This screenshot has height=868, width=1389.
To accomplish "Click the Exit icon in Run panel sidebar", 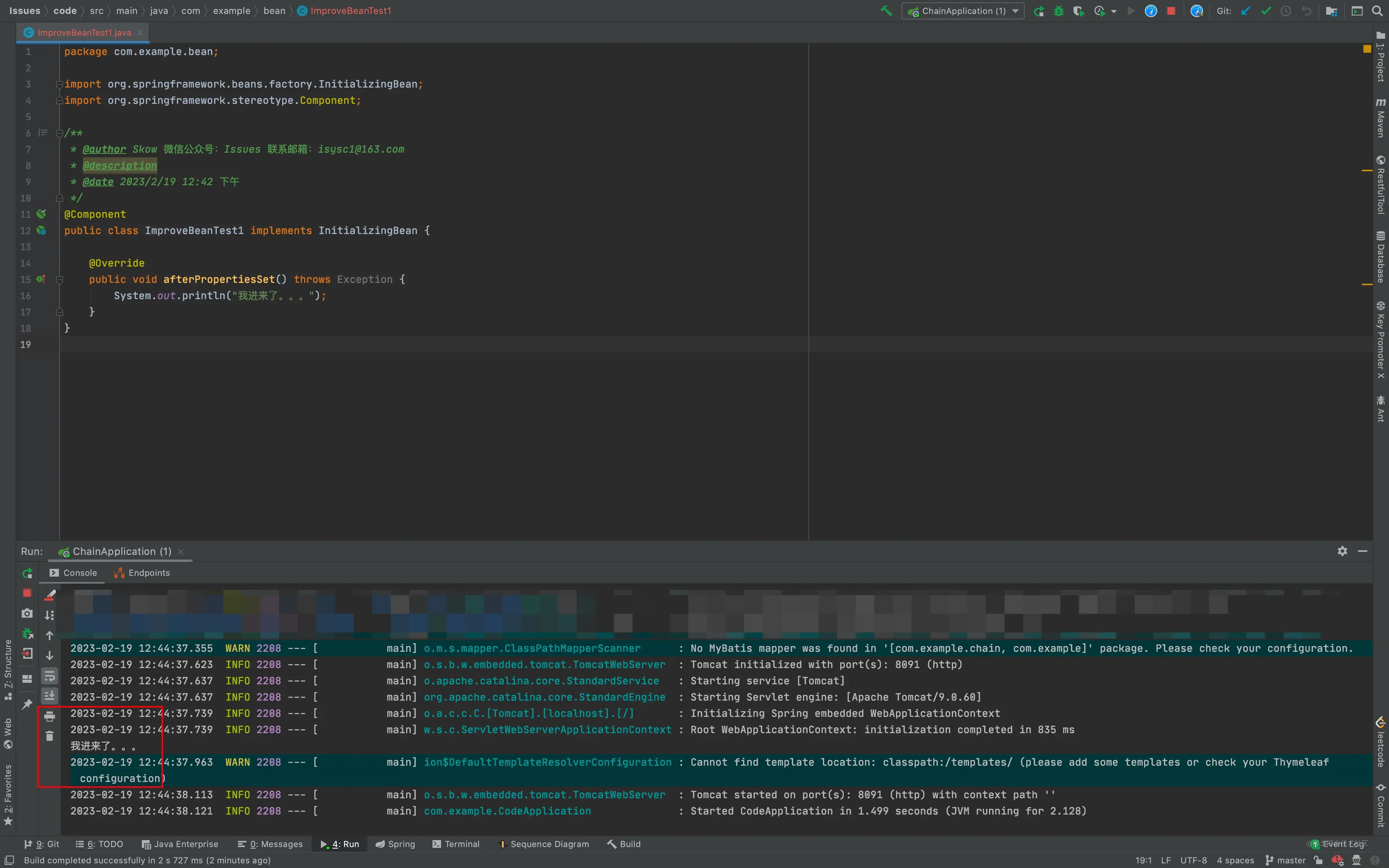I will tap(27, 654).
